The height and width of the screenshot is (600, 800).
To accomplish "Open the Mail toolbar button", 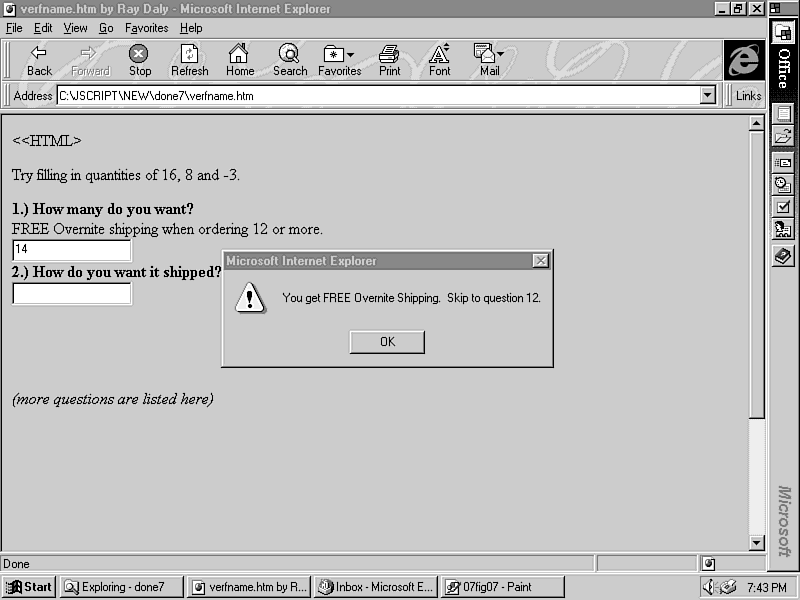I will tap(489, 60).
